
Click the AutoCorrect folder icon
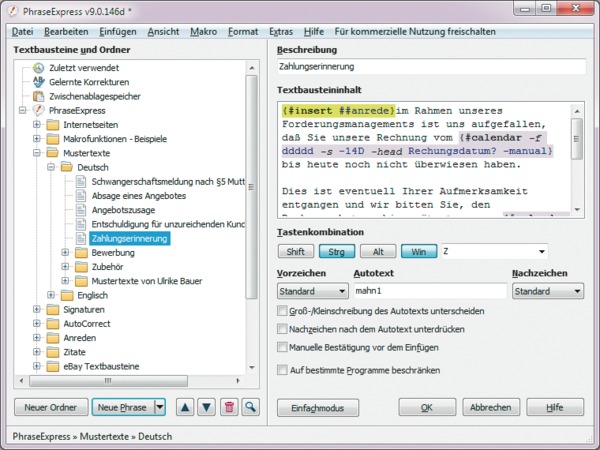point(53,324)
